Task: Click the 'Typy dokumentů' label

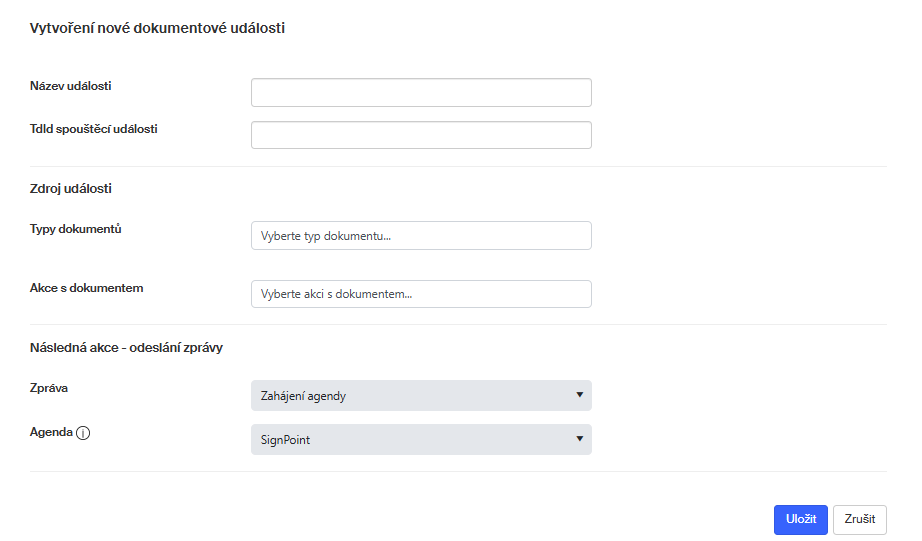Action: (76, 229)
